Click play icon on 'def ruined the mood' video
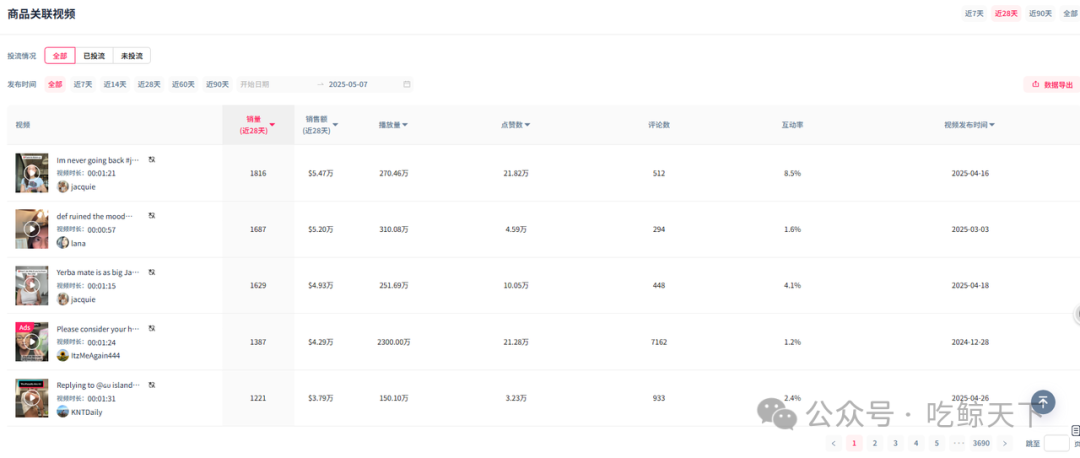The height and width of the screenshot is (458, 1080). point(32,229)
